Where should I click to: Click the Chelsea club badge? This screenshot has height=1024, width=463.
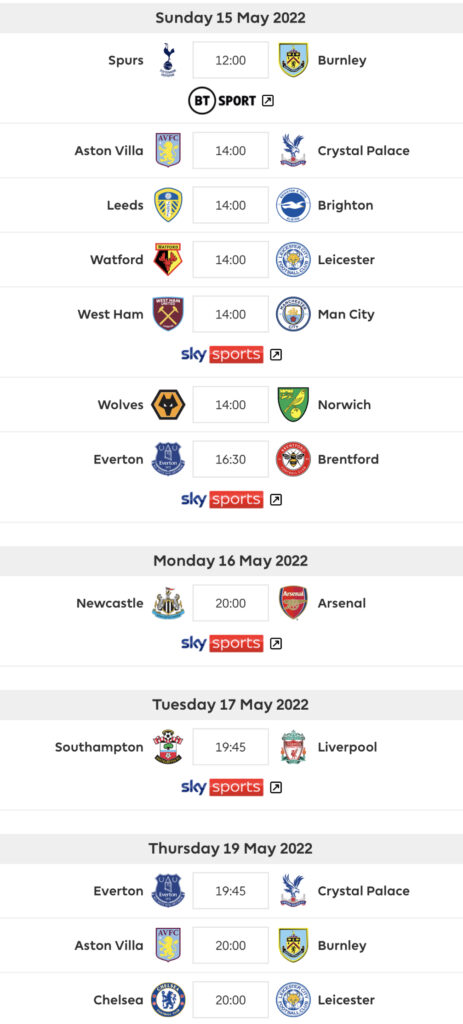(x=168, y=1000)
